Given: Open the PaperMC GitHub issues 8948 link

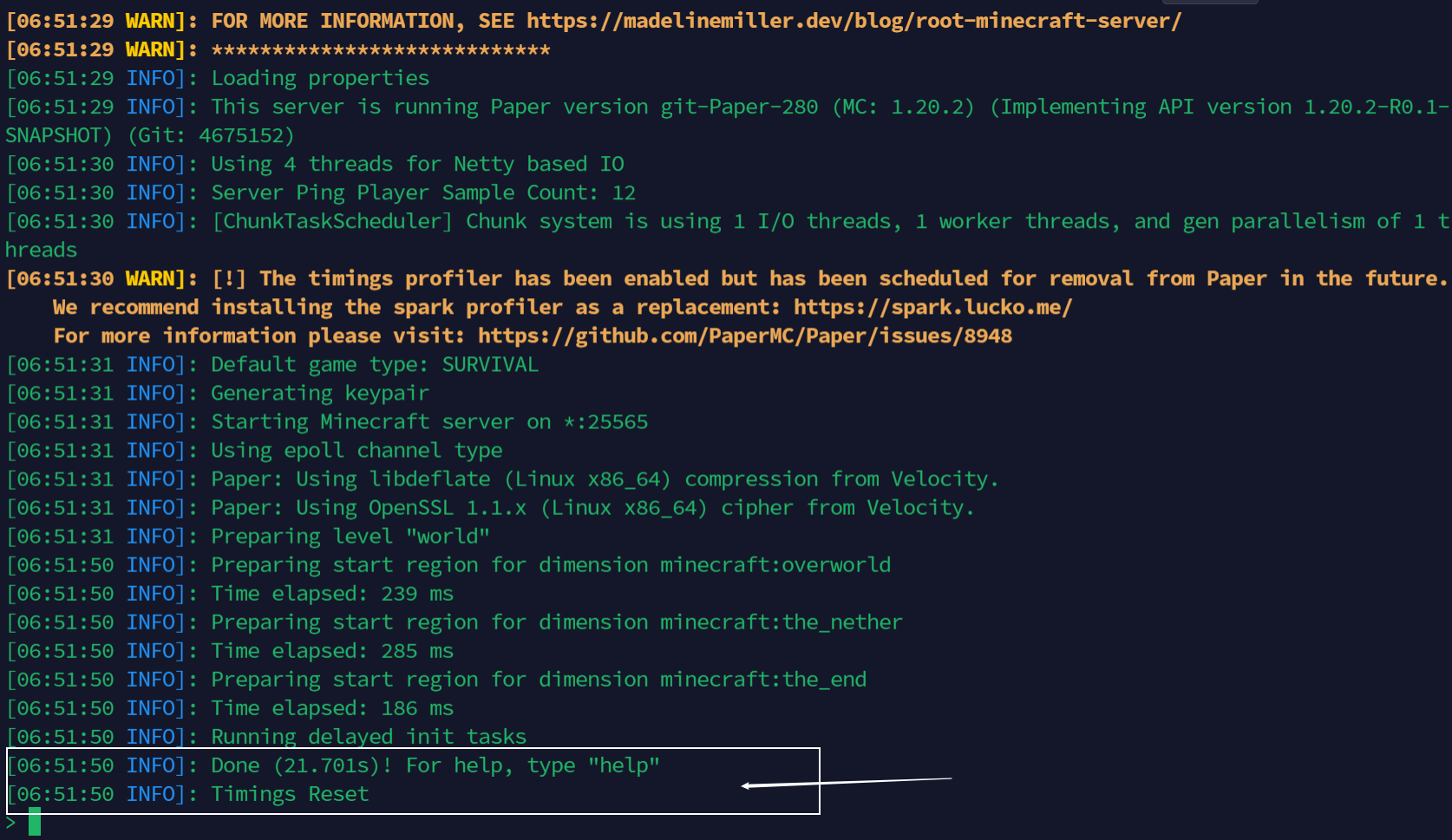Looking at the screenshot, I should coord(744,335).
